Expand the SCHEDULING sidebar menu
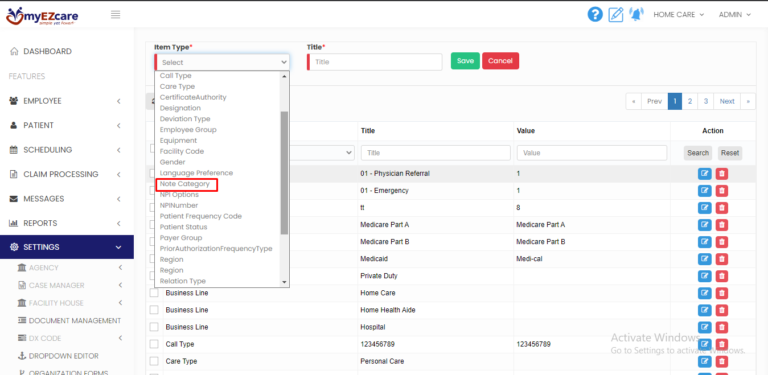This screenshot has width=768, height=375. (67, 150)
